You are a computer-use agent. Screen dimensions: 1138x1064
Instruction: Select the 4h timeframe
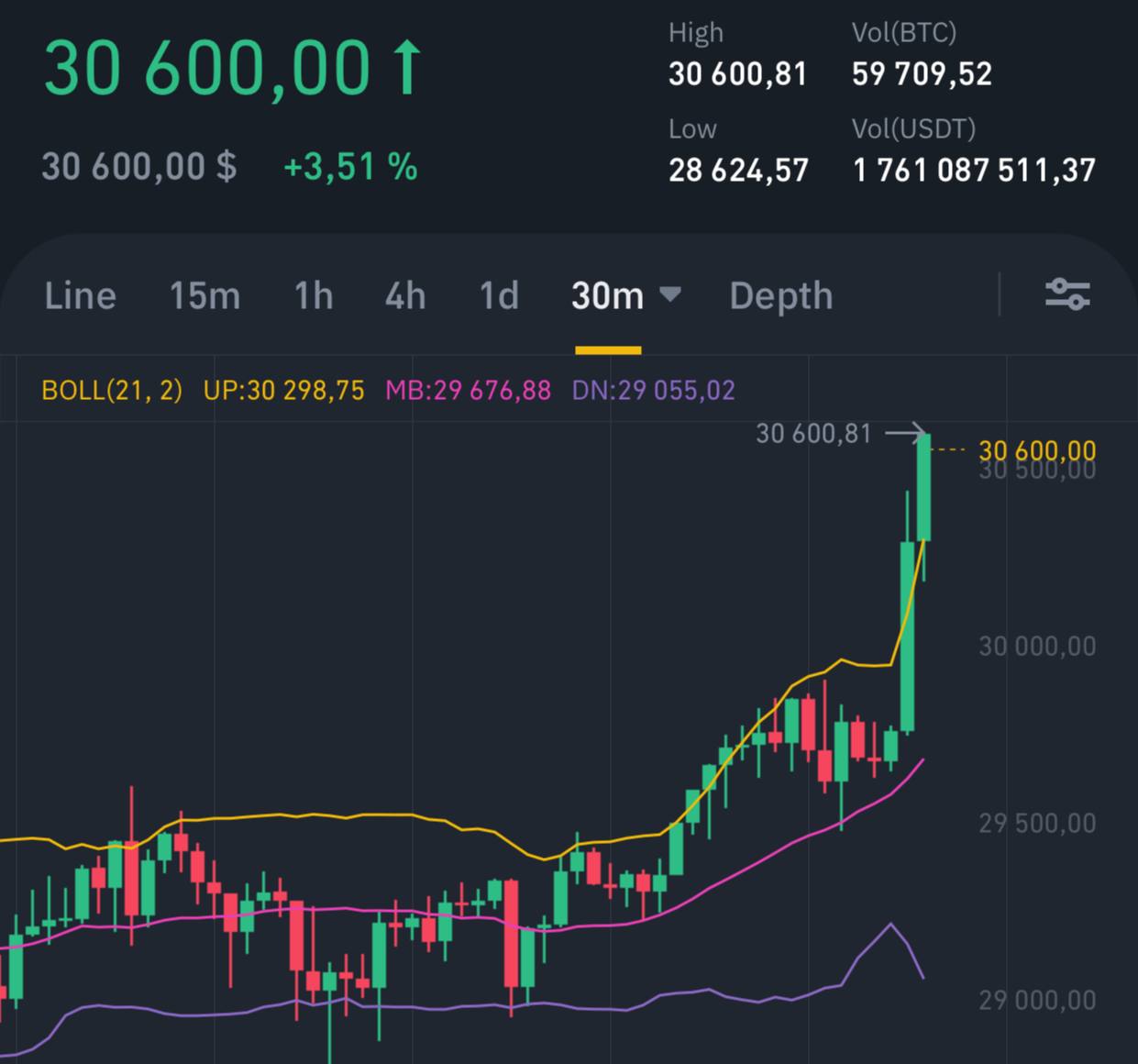click(405, 296)
